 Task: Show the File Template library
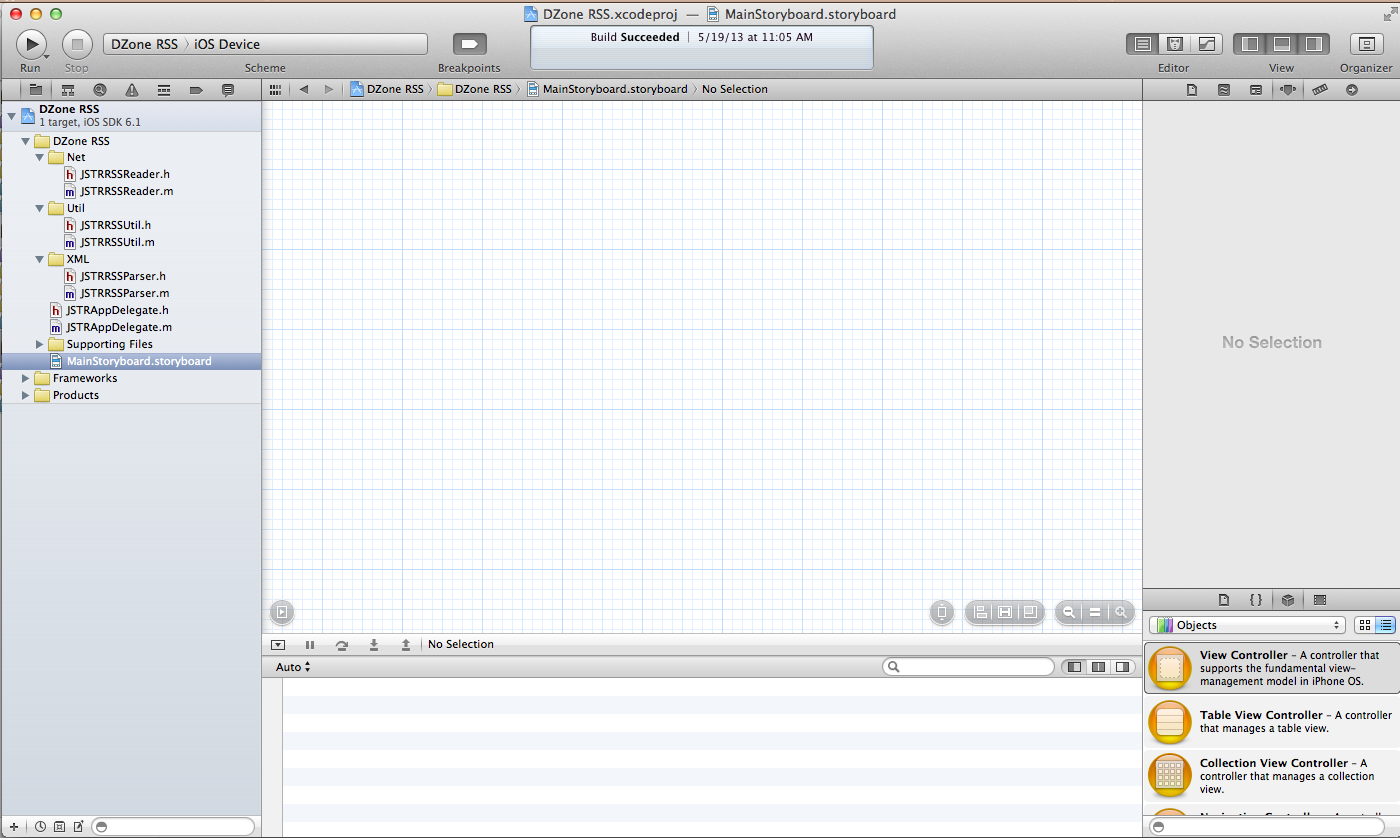(x=1224, y=600)
